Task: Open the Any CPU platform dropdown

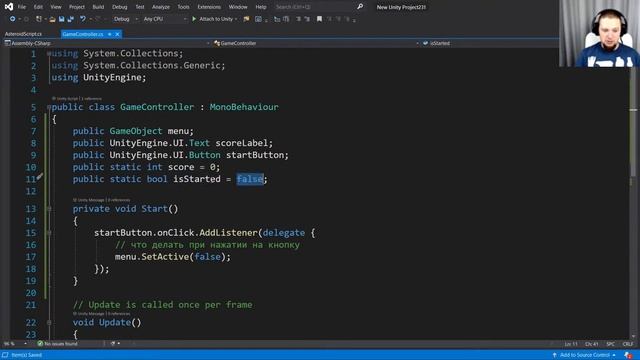Action: click(x=164, y=19)
